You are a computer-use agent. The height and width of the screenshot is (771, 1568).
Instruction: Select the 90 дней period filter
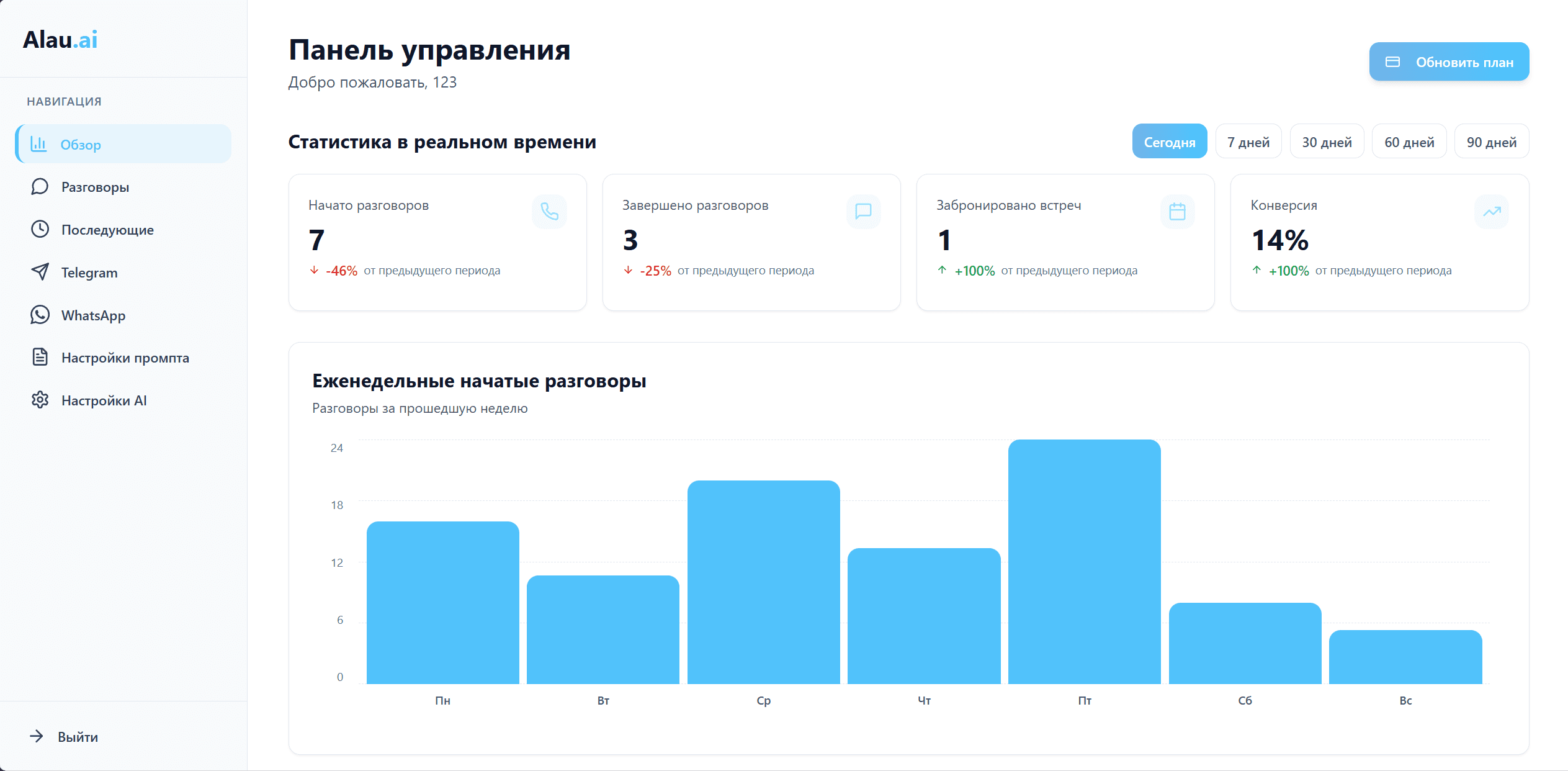1492,141
